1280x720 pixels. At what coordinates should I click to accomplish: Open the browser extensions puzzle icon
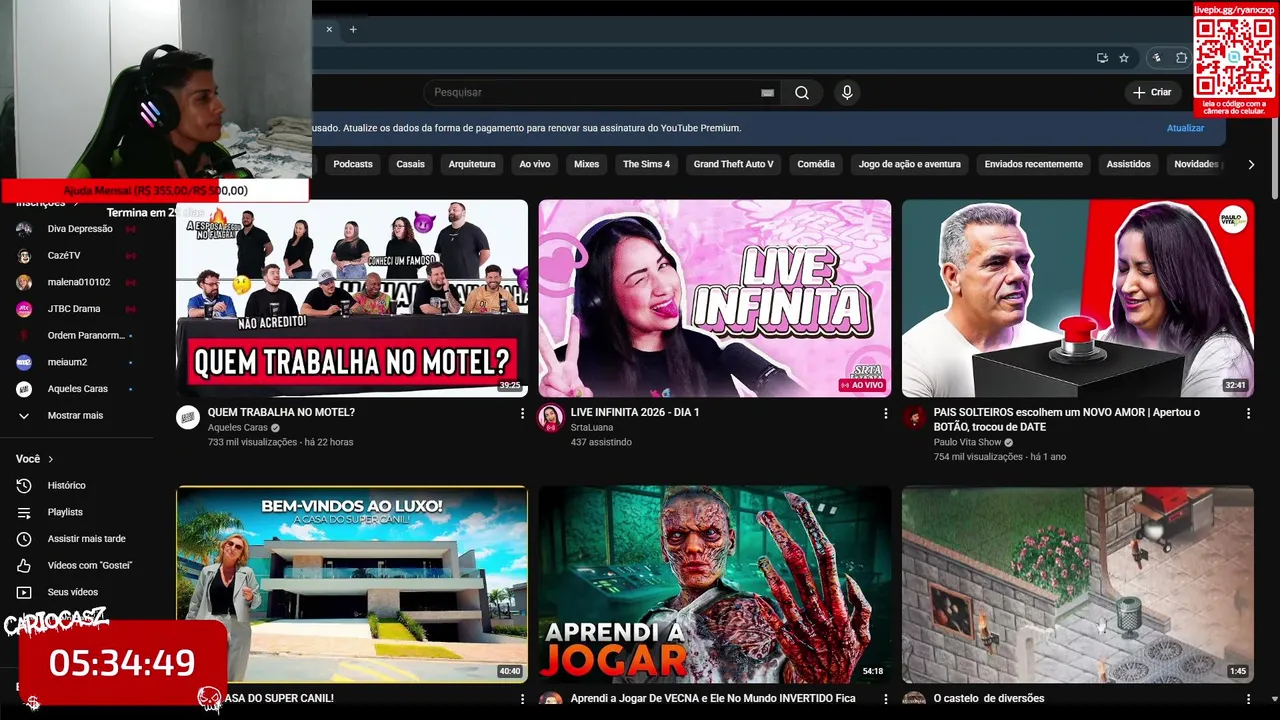click(x=1181, y=58)
